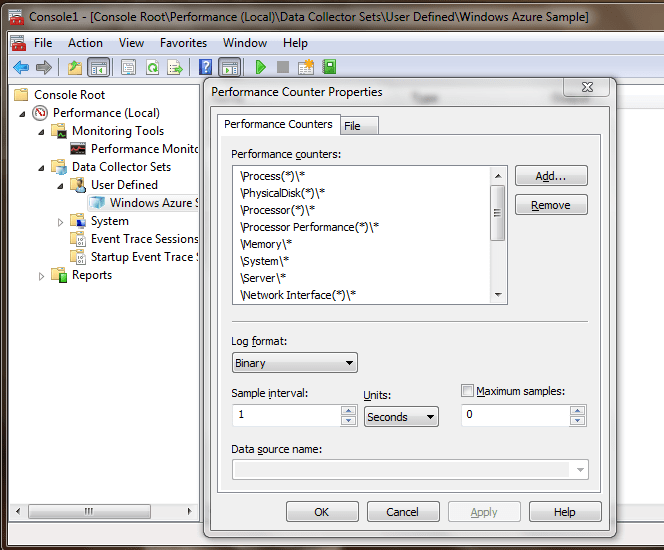
Task: Click the counters list scroll-down arrow
Action: (498, 295)
